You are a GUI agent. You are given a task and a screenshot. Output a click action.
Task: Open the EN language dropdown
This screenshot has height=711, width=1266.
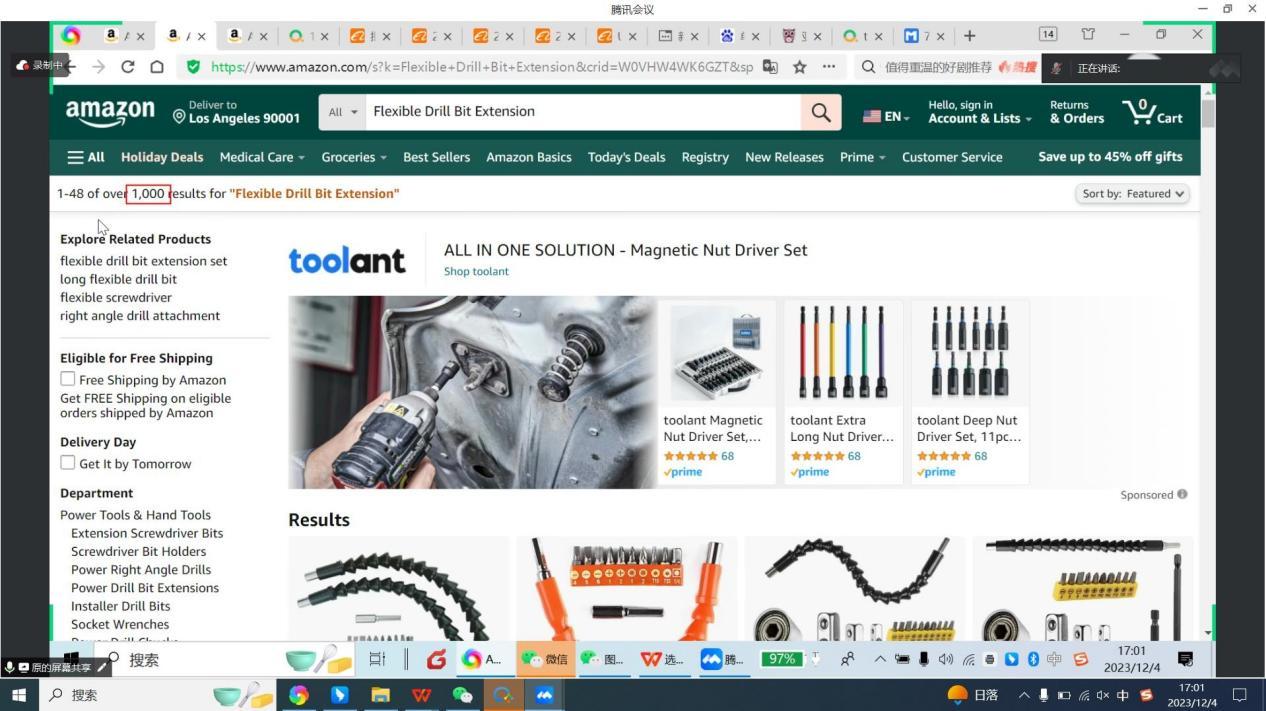tap(886, 117)
